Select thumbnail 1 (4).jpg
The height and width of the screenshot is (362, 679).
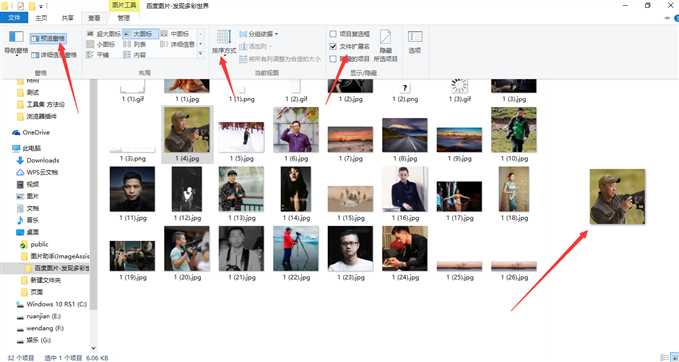pyautogui.click(x=187, y=134)
